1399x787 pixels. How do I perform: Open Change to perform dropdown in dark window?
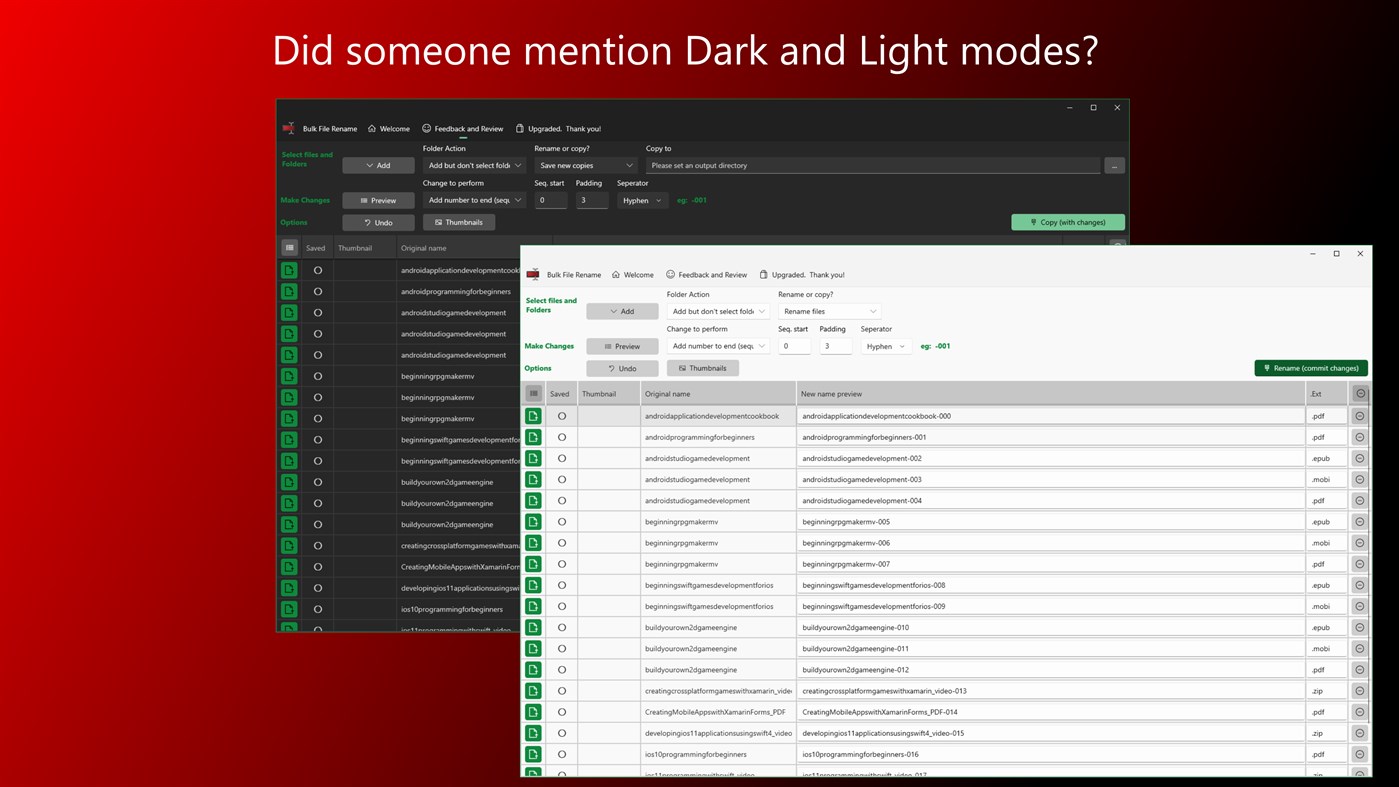[475, 200]
